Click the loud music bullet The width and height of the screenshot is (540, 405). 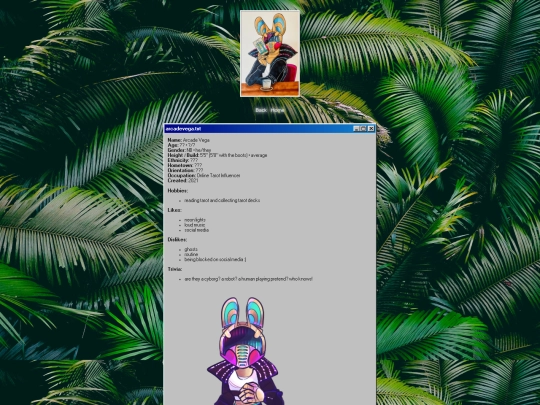click(x=194, y=225)
